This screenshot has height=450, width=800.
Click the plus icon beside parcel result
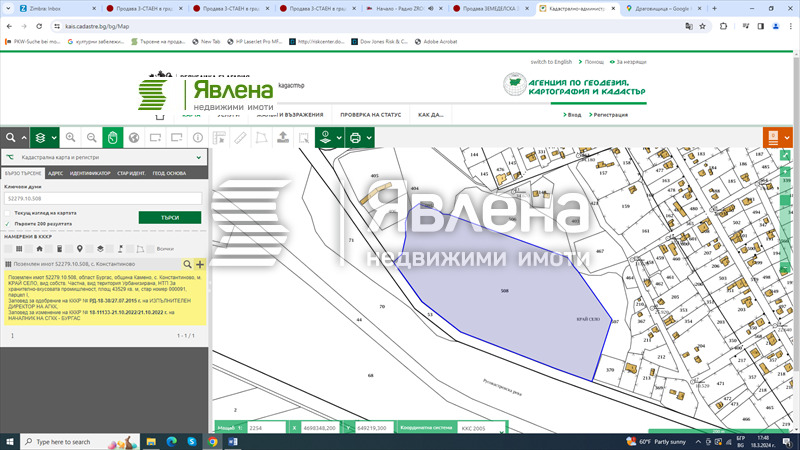(199, 263)
